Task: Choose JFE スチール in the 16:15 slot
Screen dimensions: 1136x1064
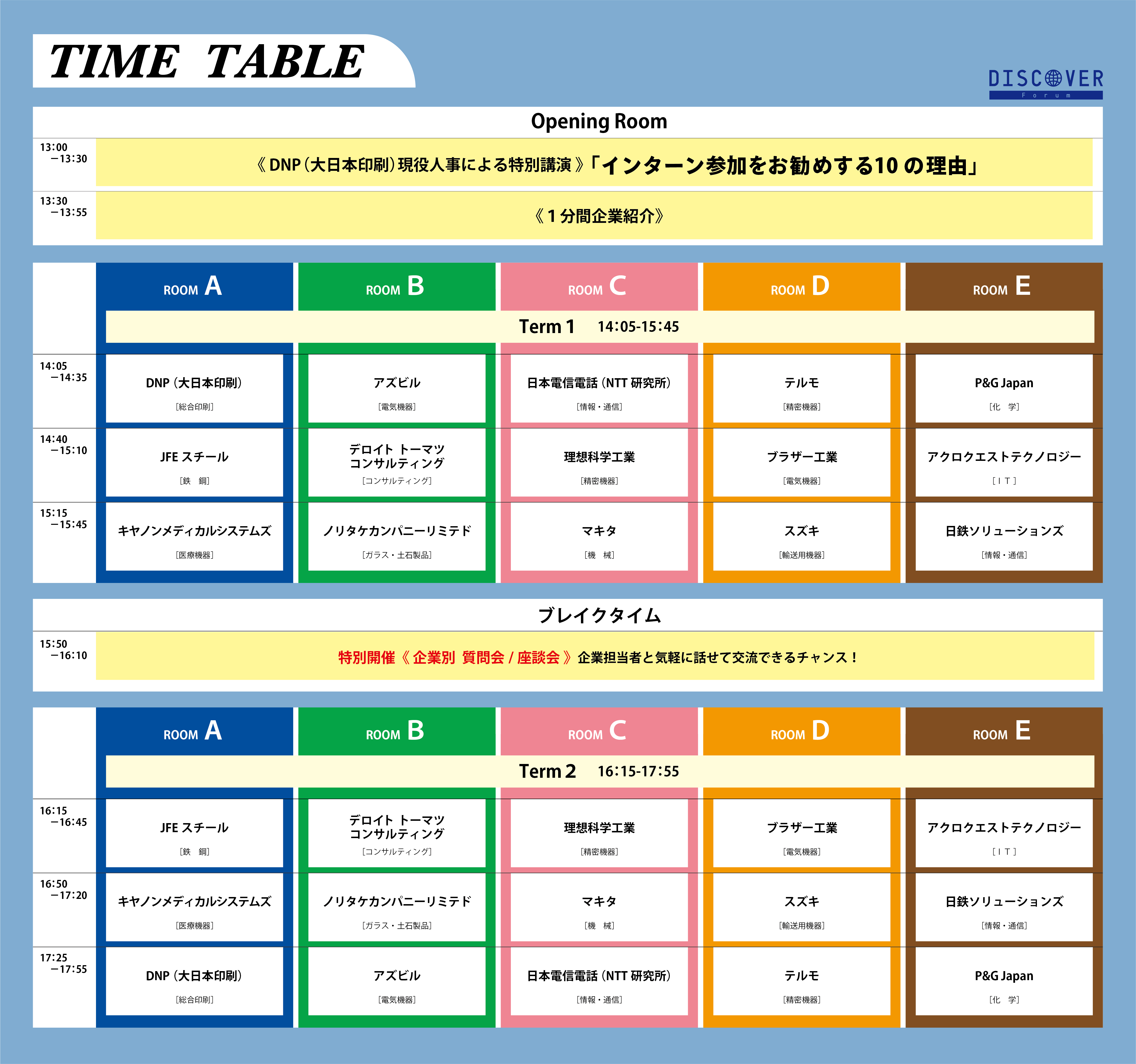Action: (x=194, y=833)
